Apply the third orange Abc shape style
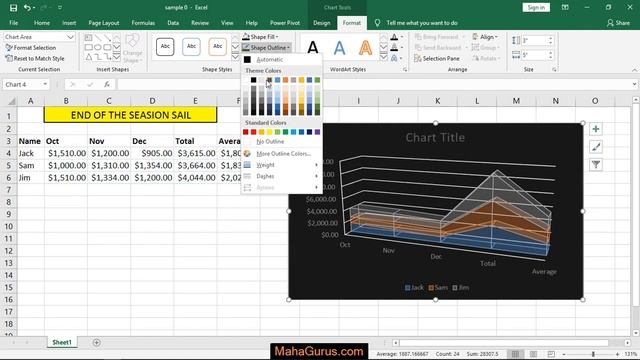Image resolution: width=640 pixels, height=360 pixels. (218, 47)
